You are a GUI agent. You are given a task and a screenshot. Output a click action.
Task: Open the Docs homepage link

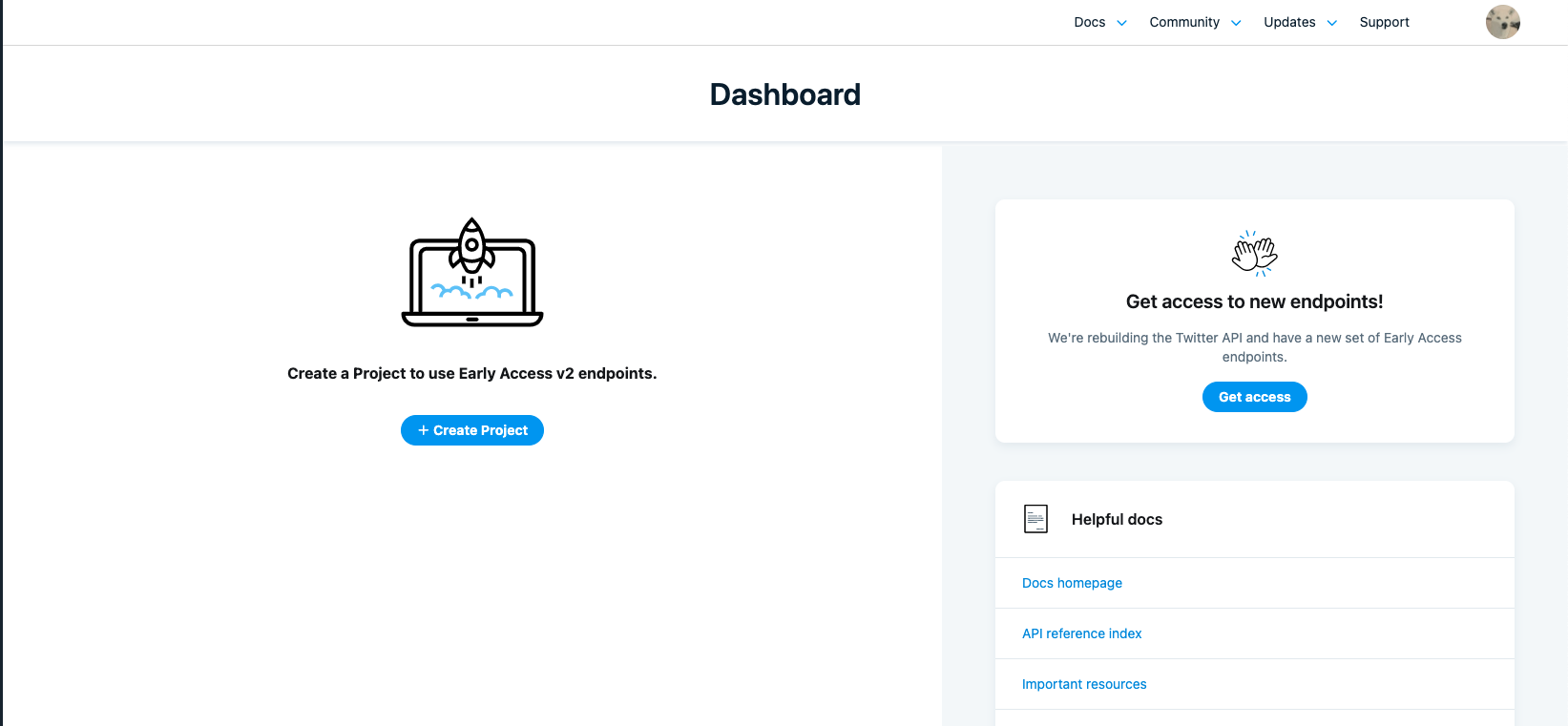[x=1072, y=583]
